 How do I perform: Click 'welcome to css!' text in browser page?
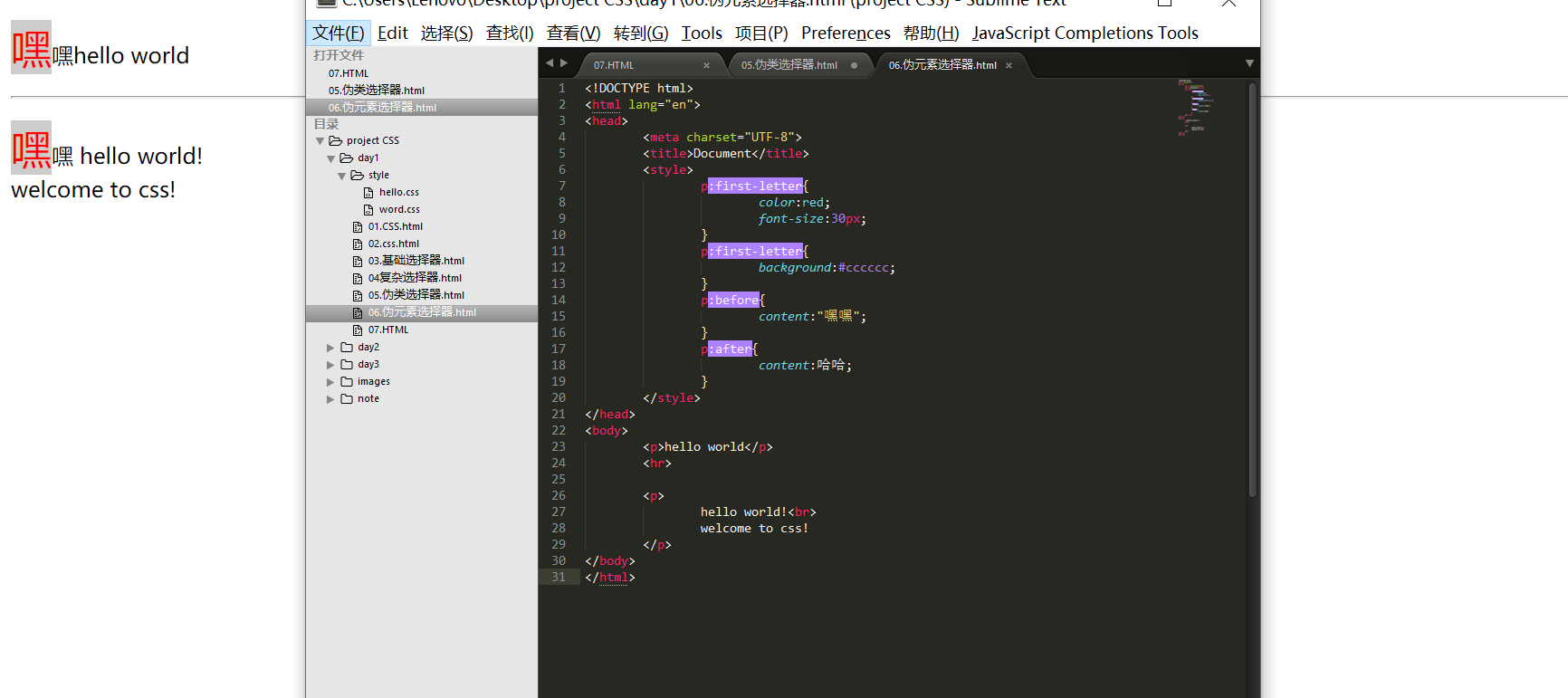coord(93,190)
